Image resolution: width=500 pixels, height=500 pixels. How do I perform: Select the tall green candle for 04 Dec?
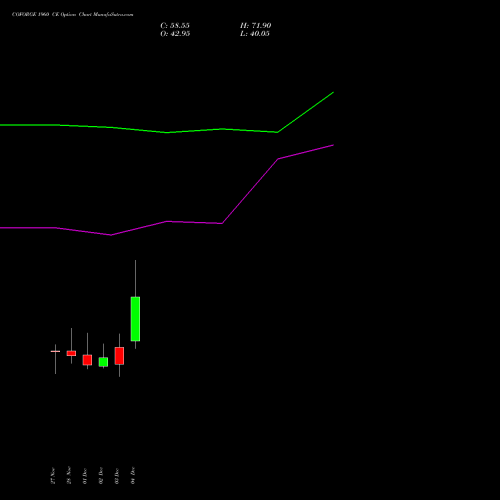point(135,319)
